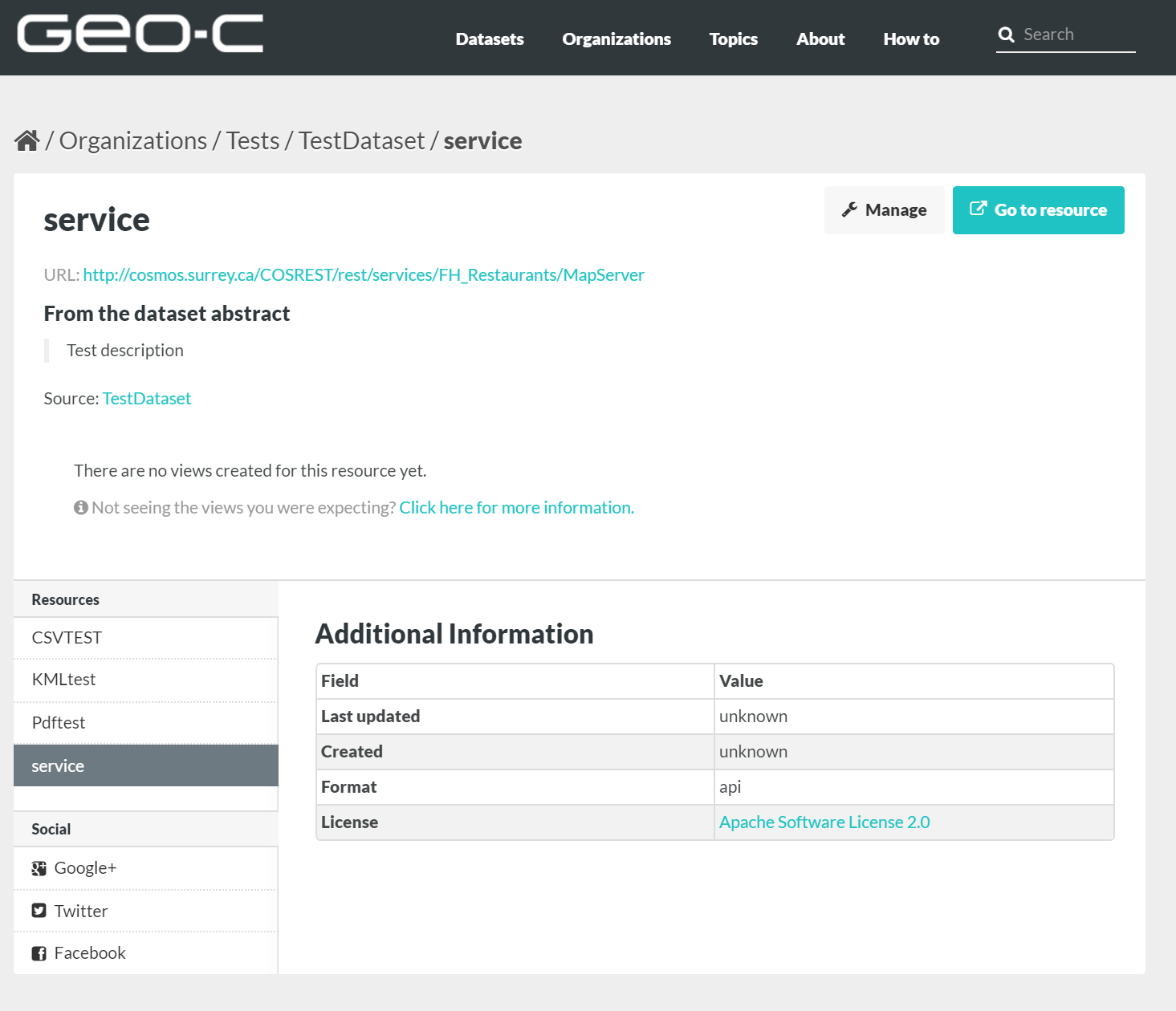Click the Facebook icon in Social

39,953
